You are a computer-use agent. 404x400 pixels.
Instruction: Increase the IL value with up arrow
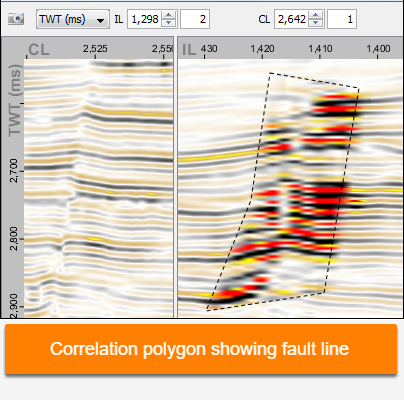(169, 15)
